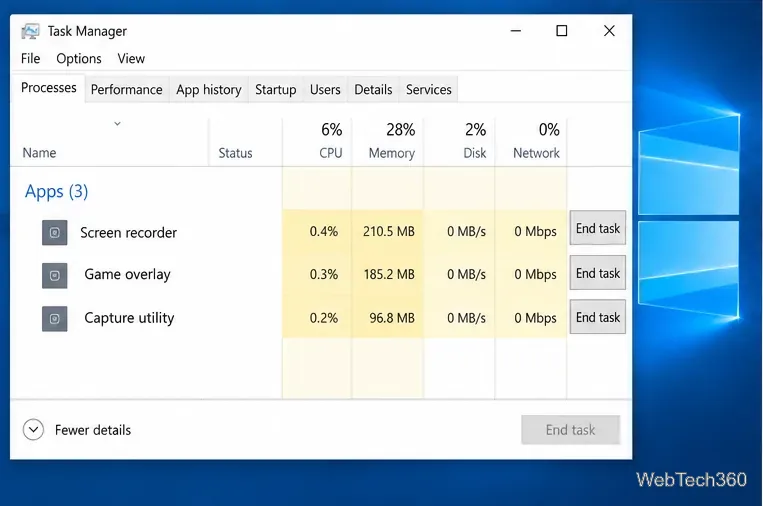
Task: Switch to the Performance tab
Action: tap(127, 90)
